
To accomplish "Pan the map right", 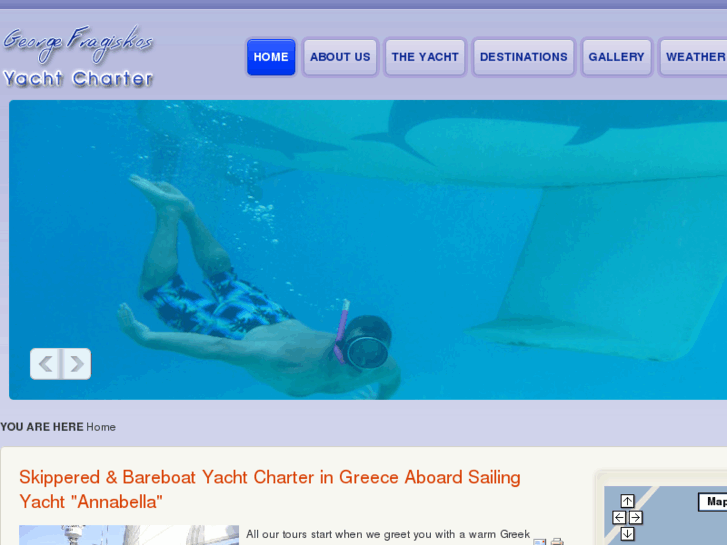I will click(636, 517).
